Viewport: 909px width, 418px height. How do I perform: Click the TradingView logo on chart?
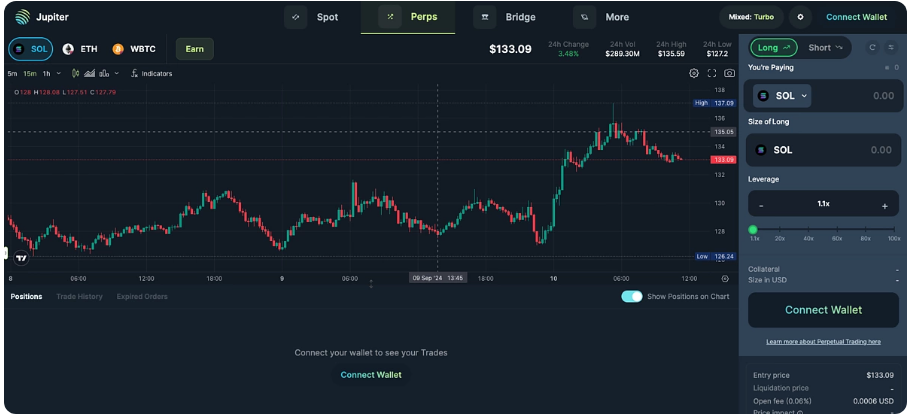(21, 259)
